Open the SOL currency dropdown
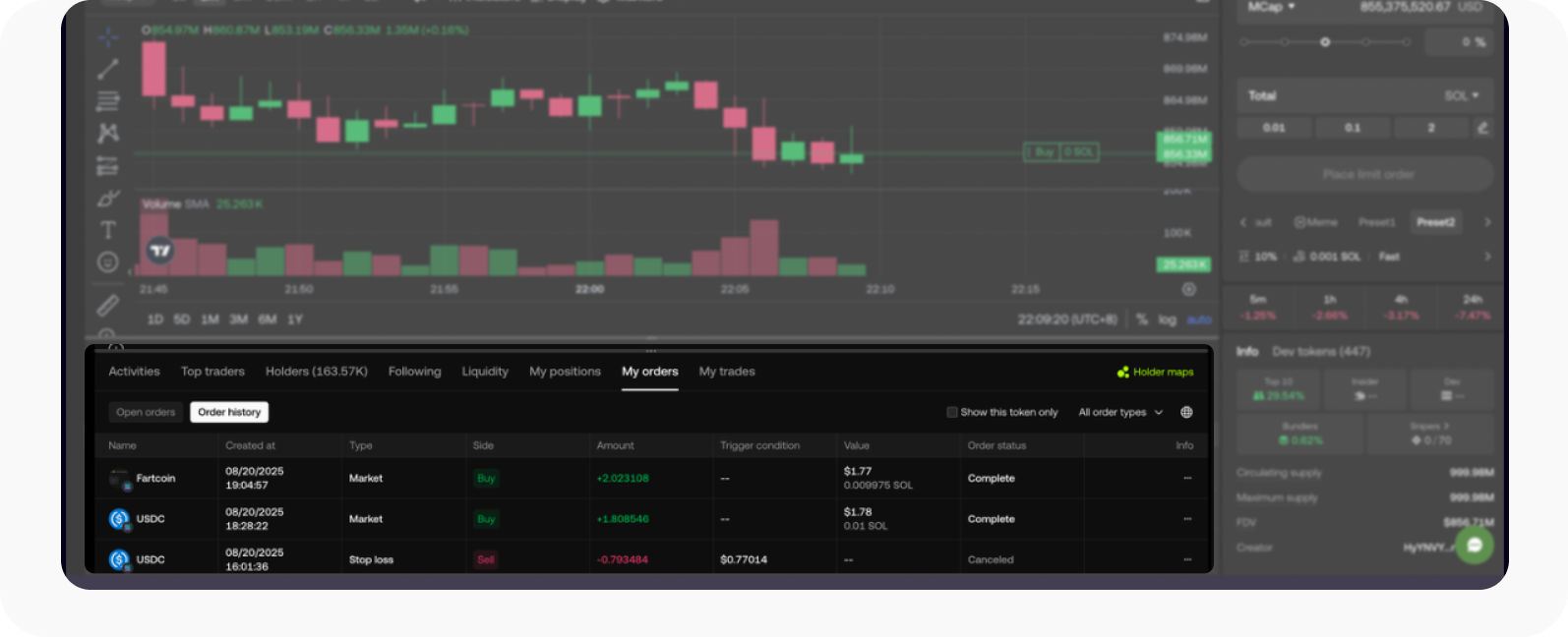The image size is (1568, 637). 1461,95
